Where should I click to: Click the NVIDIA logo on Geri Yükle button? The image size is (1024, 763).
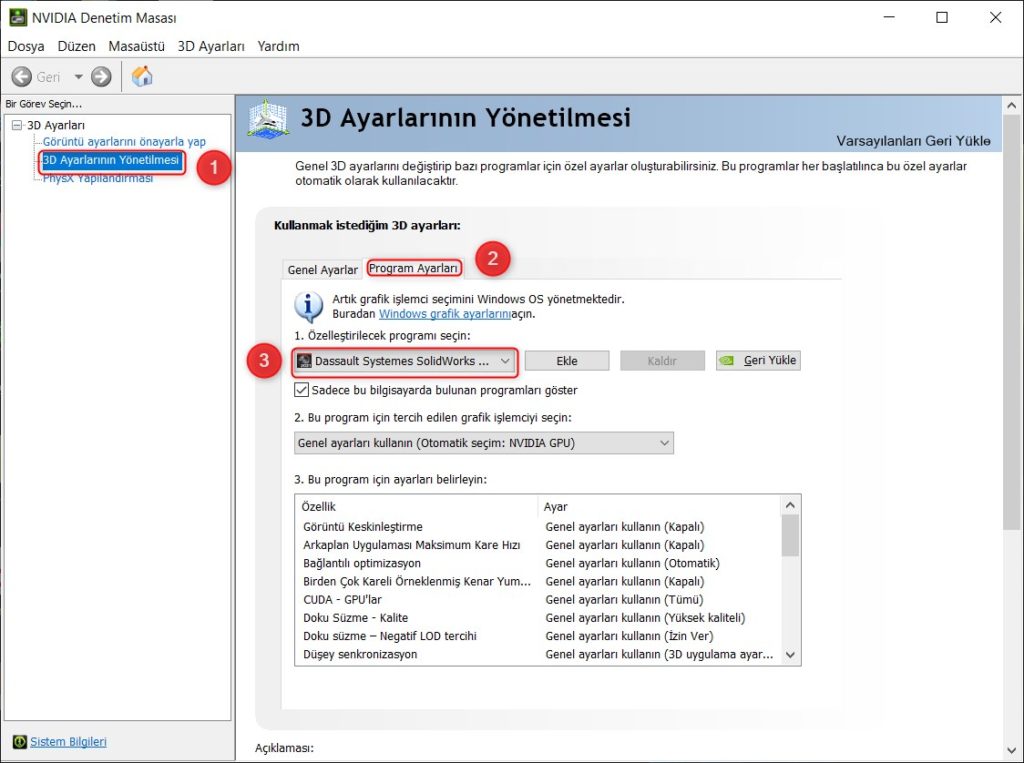pos(727,361)
